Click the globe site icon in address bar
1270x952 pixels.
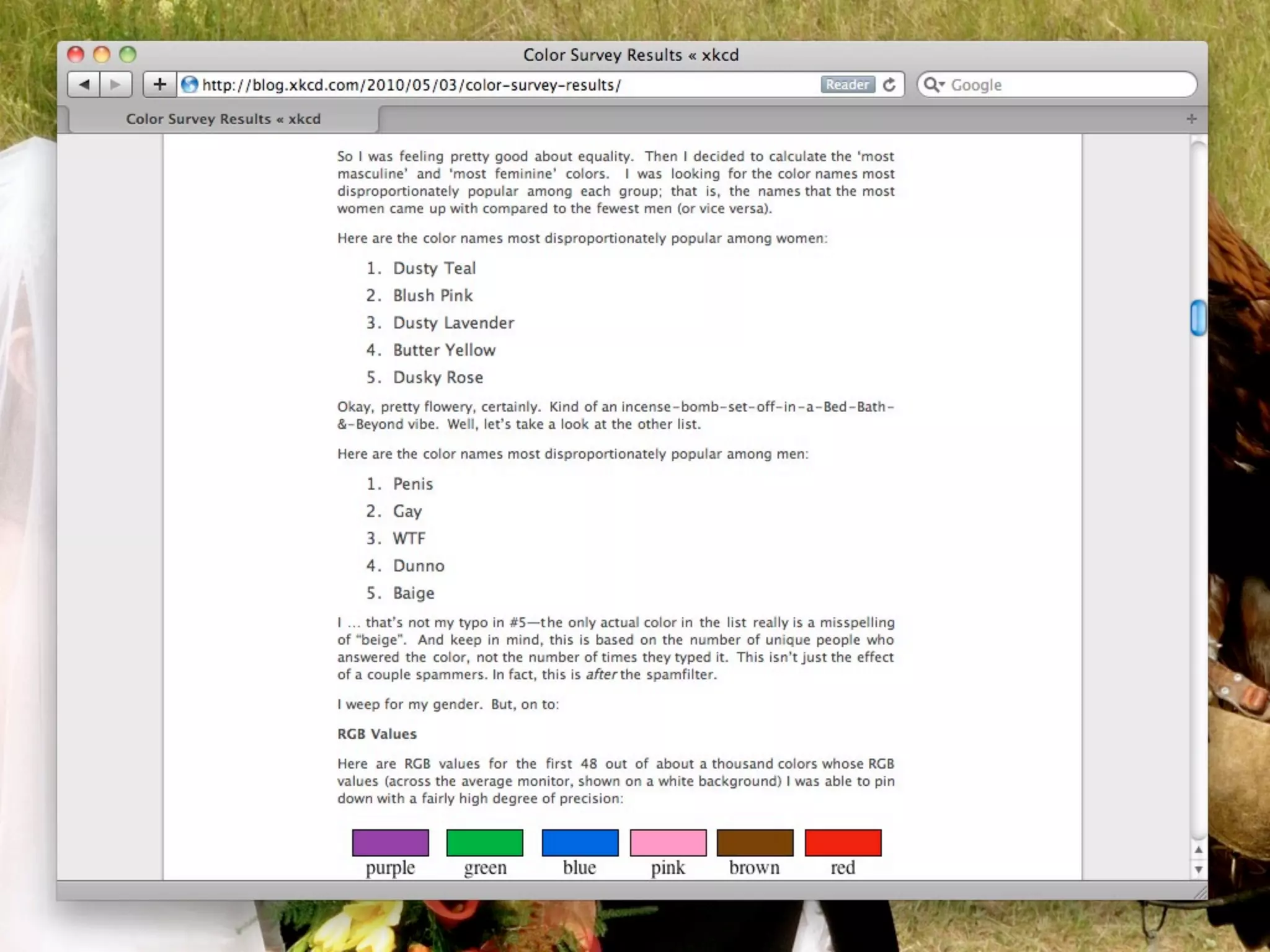click(x=190, y=84)
